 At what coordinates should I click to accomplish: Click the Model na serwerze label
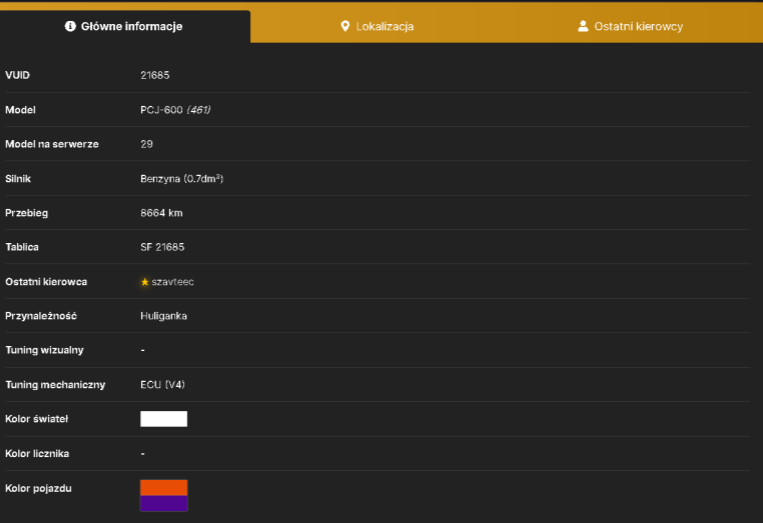52,144
